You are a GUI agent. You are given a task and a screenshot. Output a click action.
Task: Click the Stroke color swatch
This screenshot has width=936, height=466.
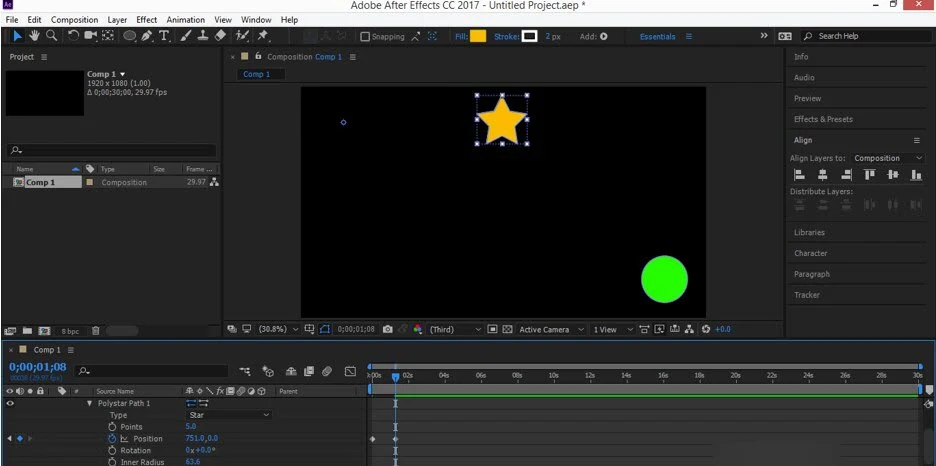coord(529,36)
